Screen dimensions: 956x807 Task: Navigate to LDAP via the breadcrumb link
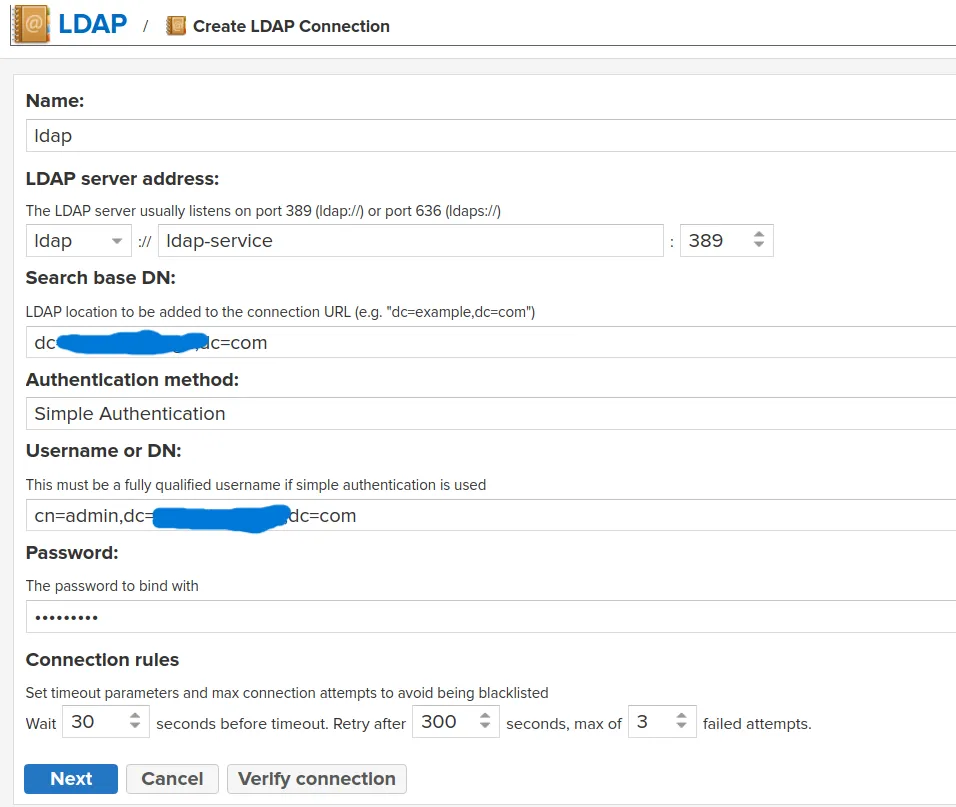93,25
